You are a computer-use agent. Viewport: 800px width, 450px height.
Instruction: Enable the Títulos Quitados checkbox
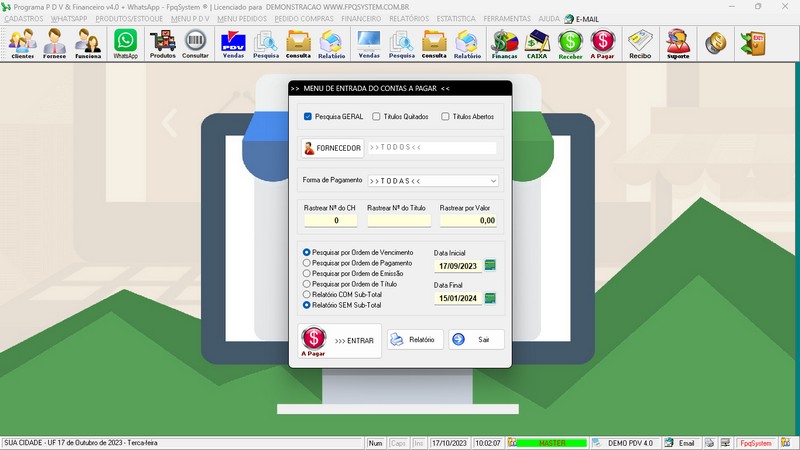376,116
